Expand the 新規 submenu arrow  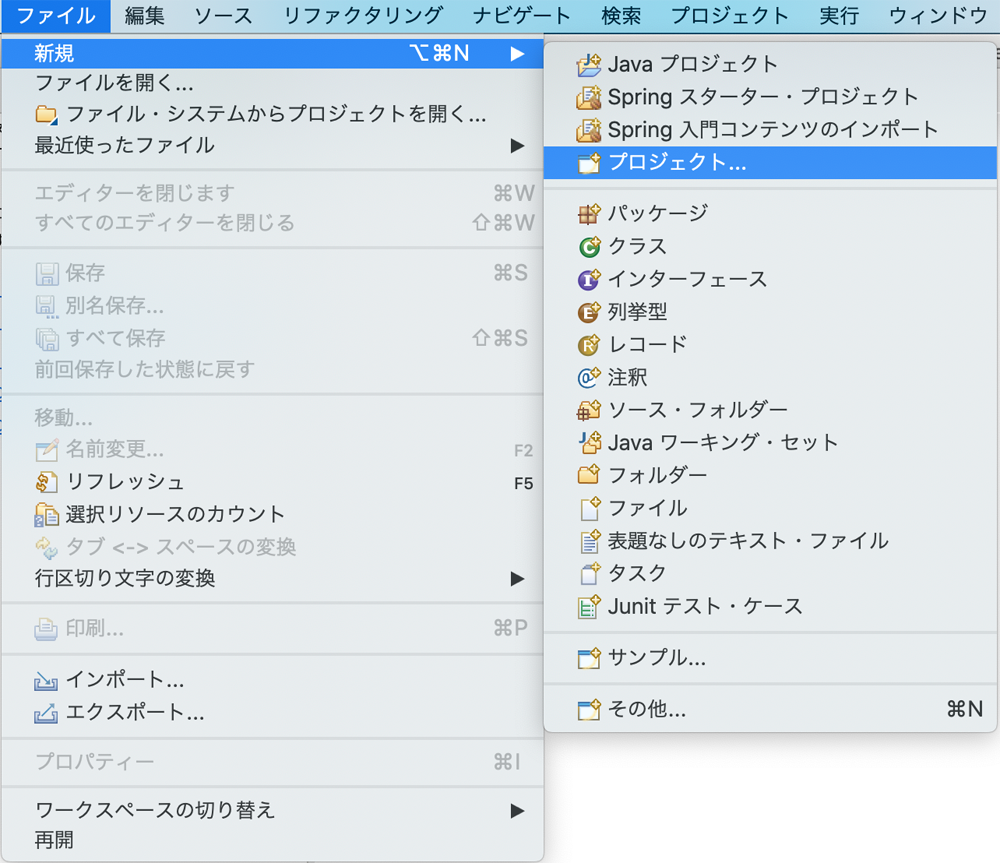[x=517, y=54]
